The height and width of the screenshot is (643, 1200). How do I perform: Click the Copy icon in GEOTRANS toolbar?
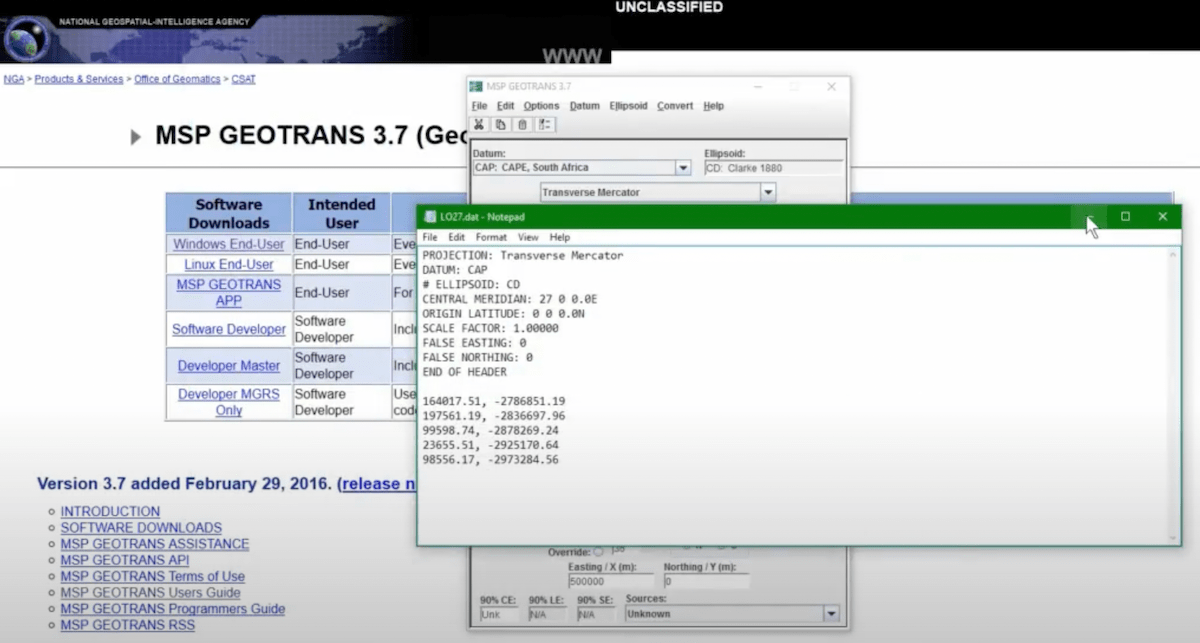tap(500, 125)
